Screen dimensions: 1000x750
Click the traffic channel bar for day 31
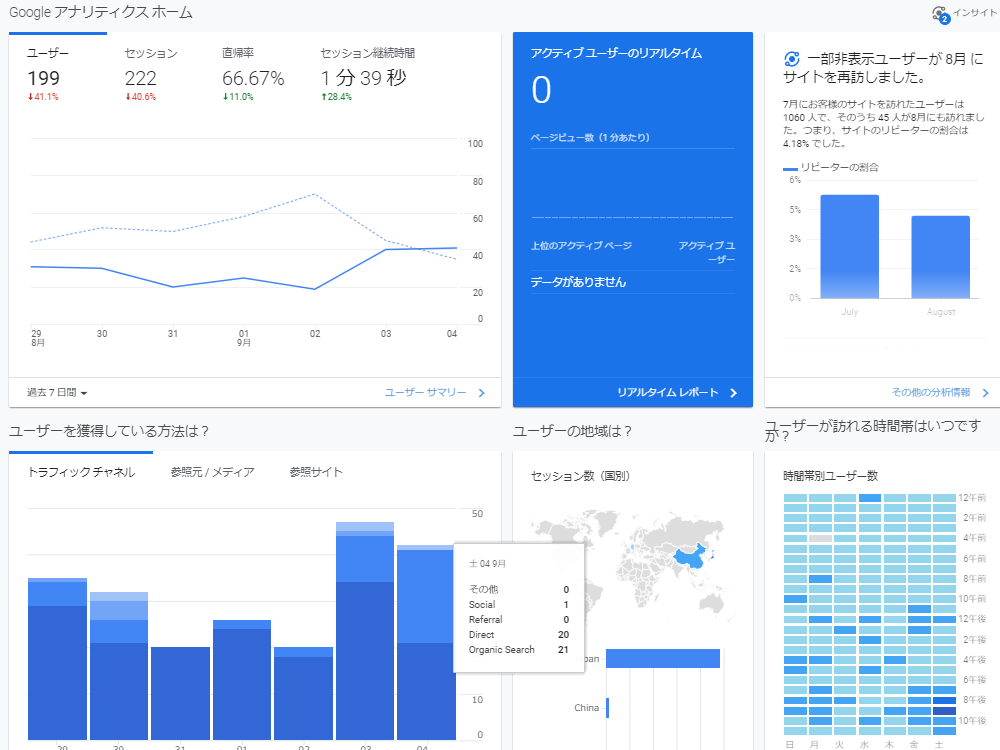click(180, 693)
